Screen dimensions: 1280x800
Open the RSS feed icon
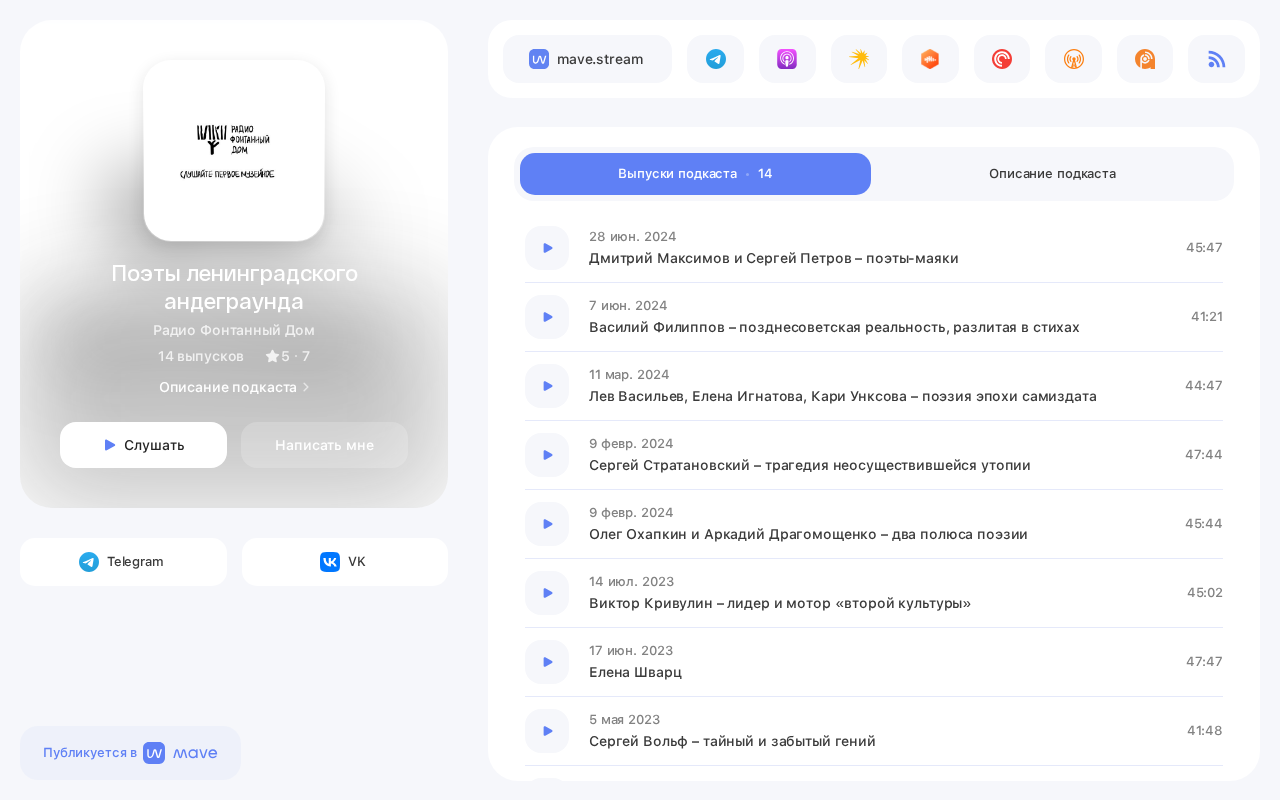pos(1216,59)
